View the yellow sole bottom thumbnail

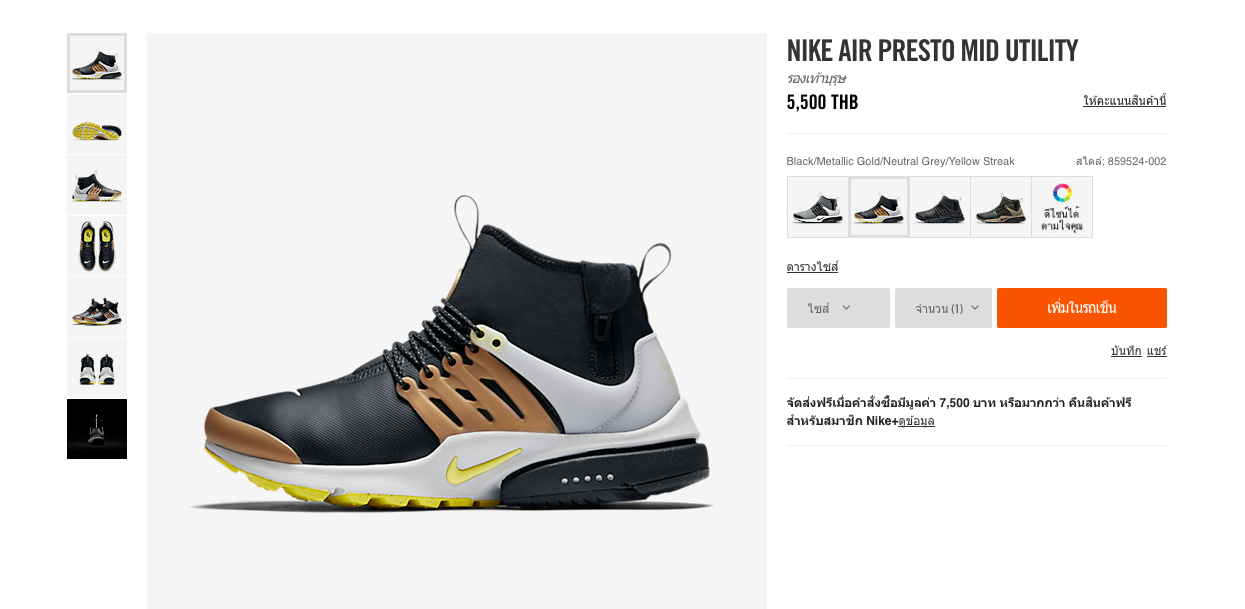(x=97, y=125)
